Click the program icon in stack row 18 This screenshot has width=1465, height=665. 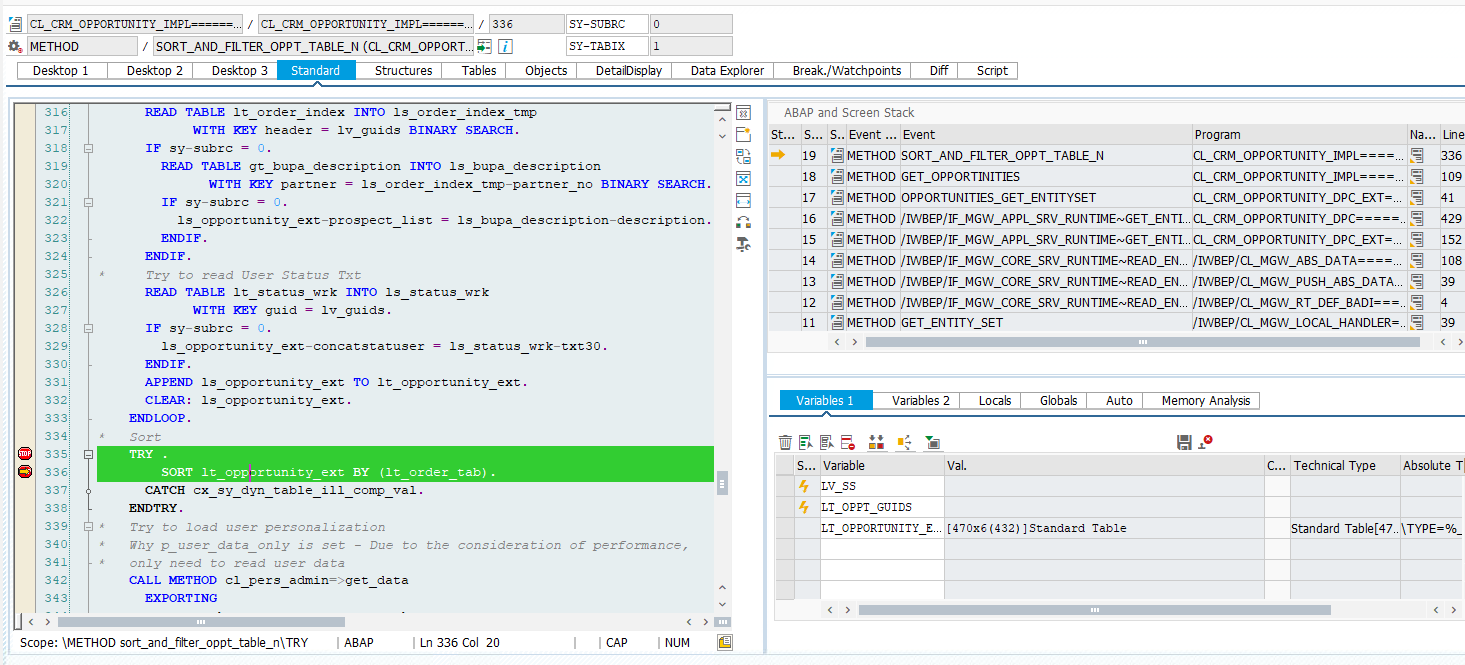click(1417, 176)
